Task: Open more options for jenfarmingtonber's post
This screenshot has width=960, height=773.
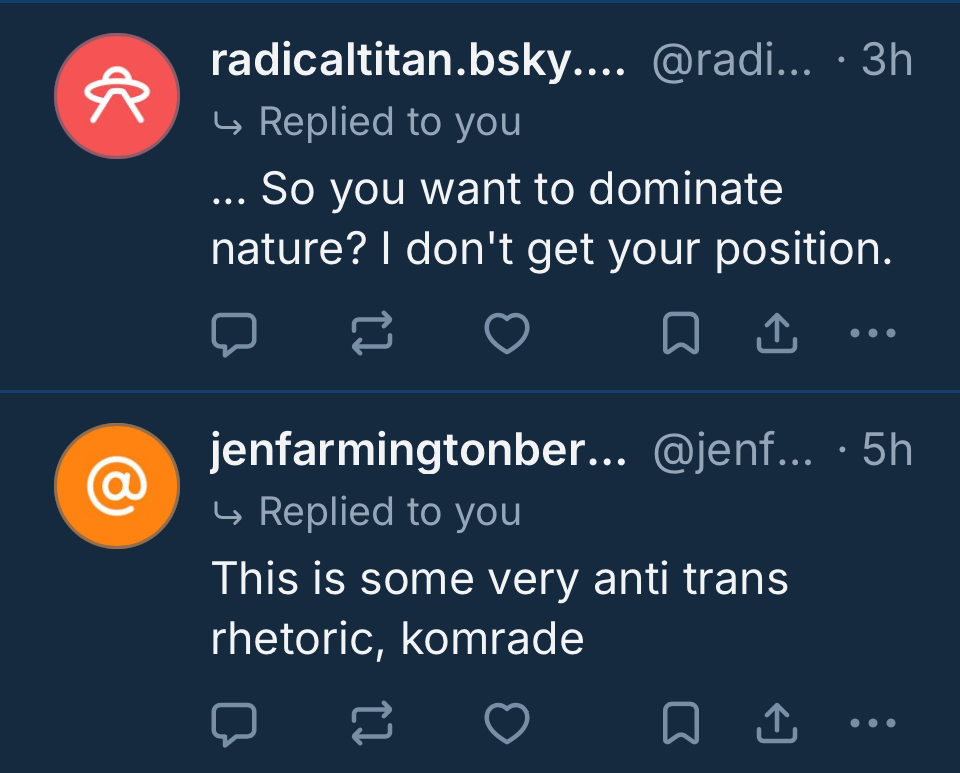Action: (872, 722)
